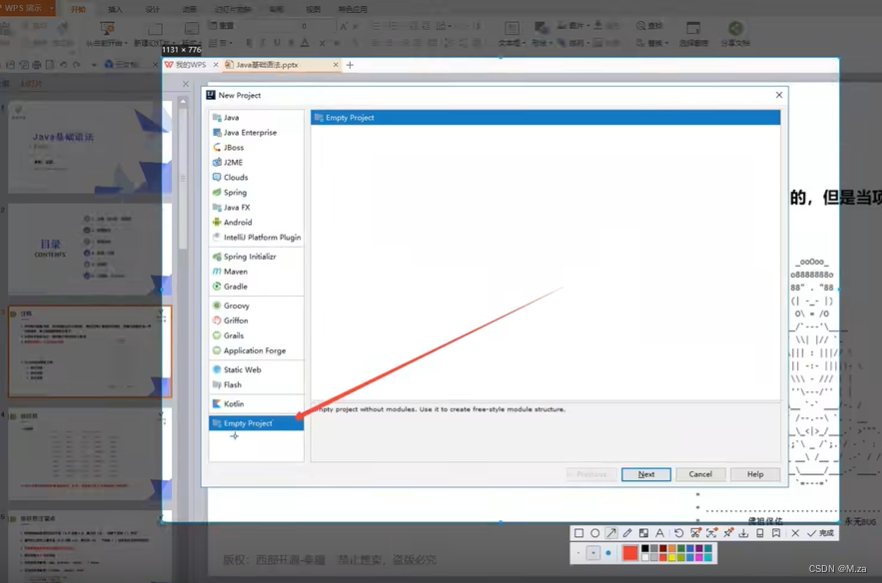Select Gradle project type
This screenshot has height=583, width=882.
tap(256, 286)
